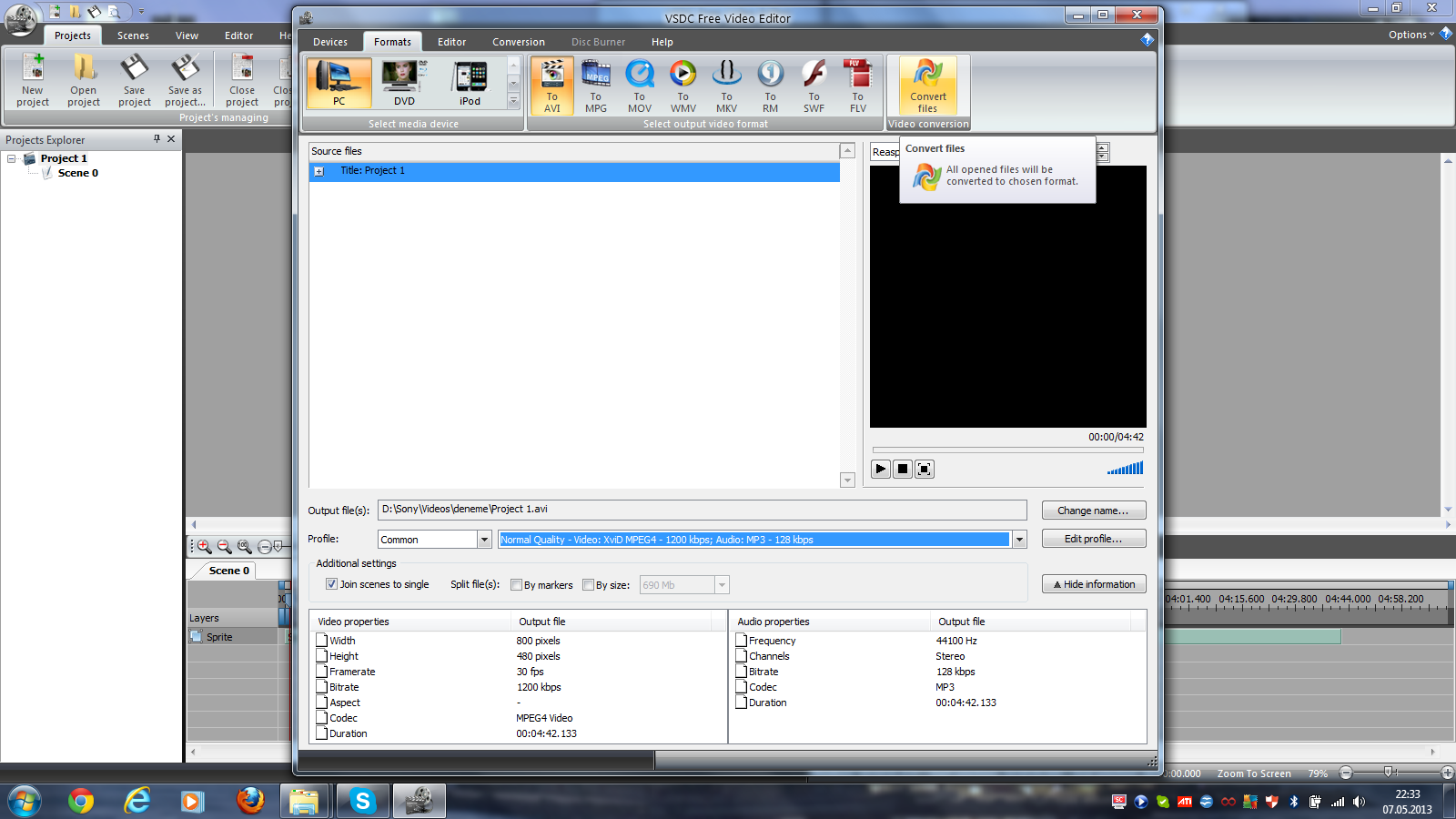Click quick access save icon
This screenshot has width=1456, height=819.
click(x=95, y=11)
